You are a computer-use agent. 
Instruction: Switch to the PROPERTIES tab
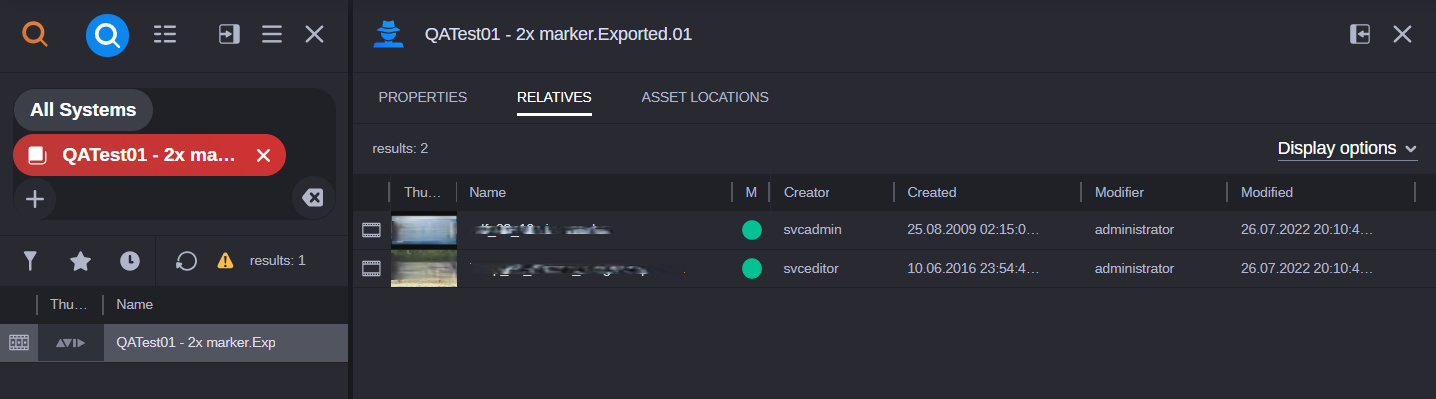[x=423, y=97]
